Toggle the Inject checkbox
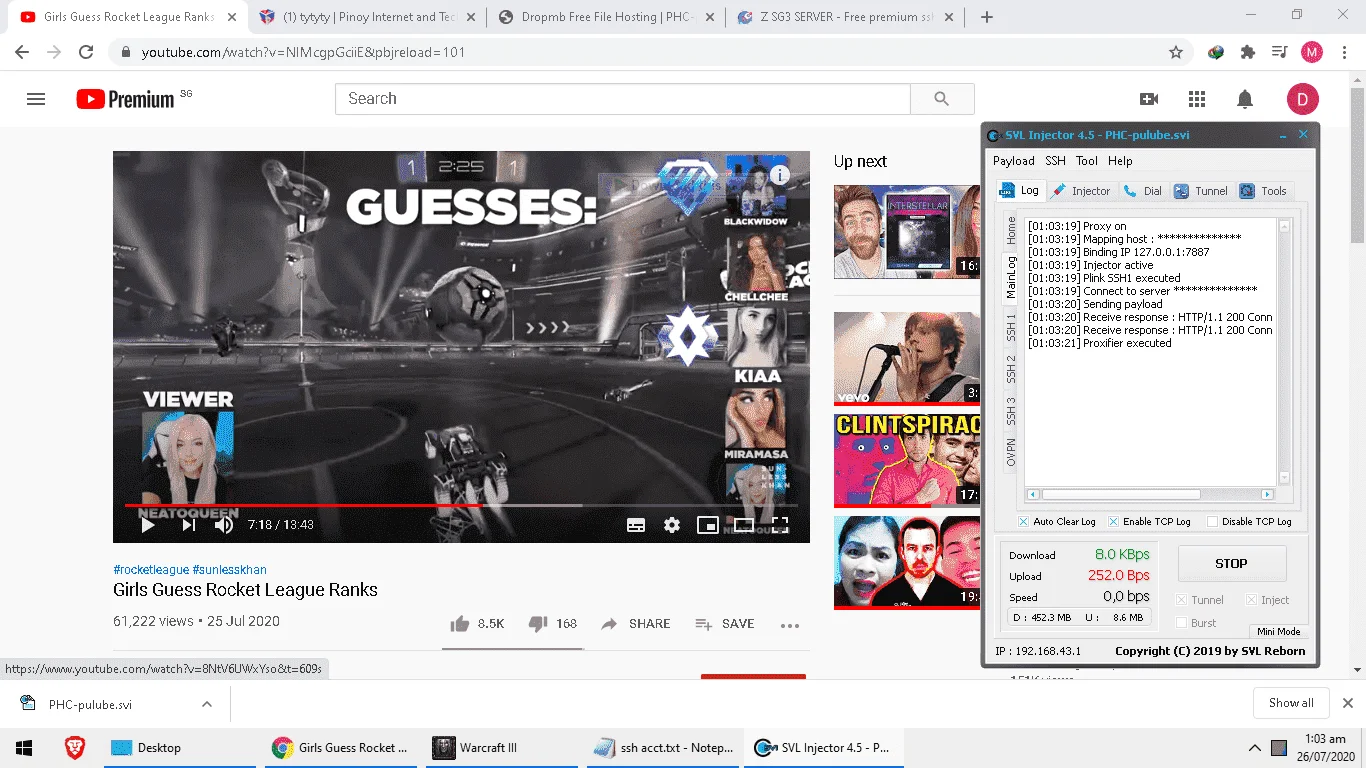 tap(1251, 600)
